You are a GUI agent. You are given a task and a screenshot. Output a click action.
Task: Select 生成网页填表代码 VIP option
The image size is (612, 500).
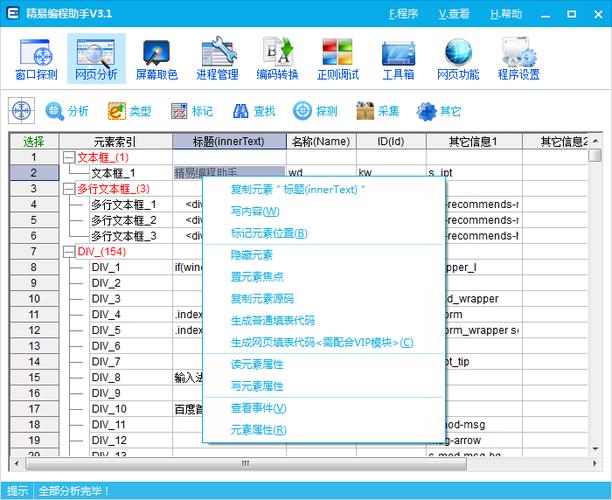[x=322, y=343]
